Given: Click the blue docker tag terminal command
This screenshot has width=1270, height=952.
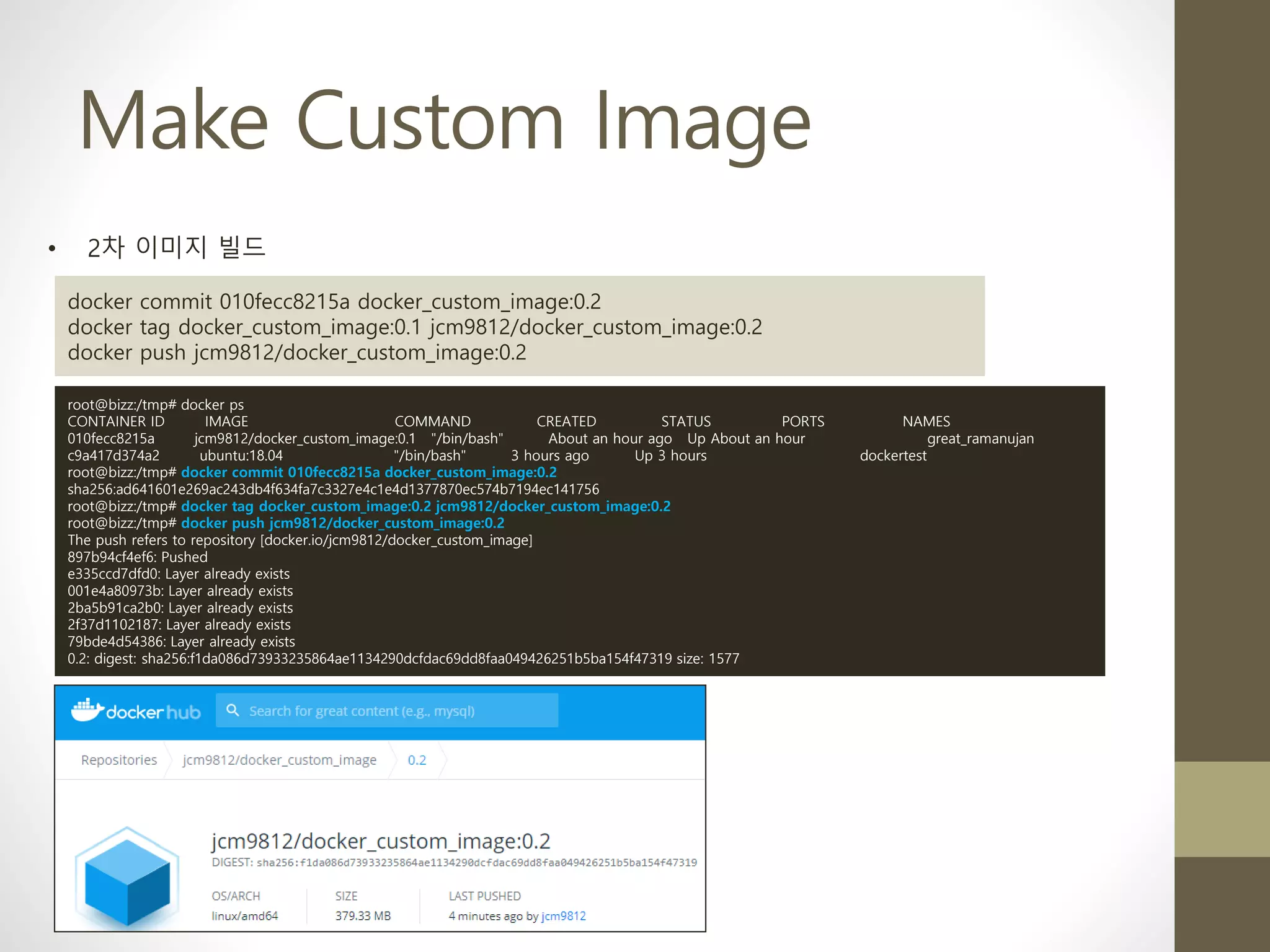Looking at the screenshot, I should click(425, 506).
